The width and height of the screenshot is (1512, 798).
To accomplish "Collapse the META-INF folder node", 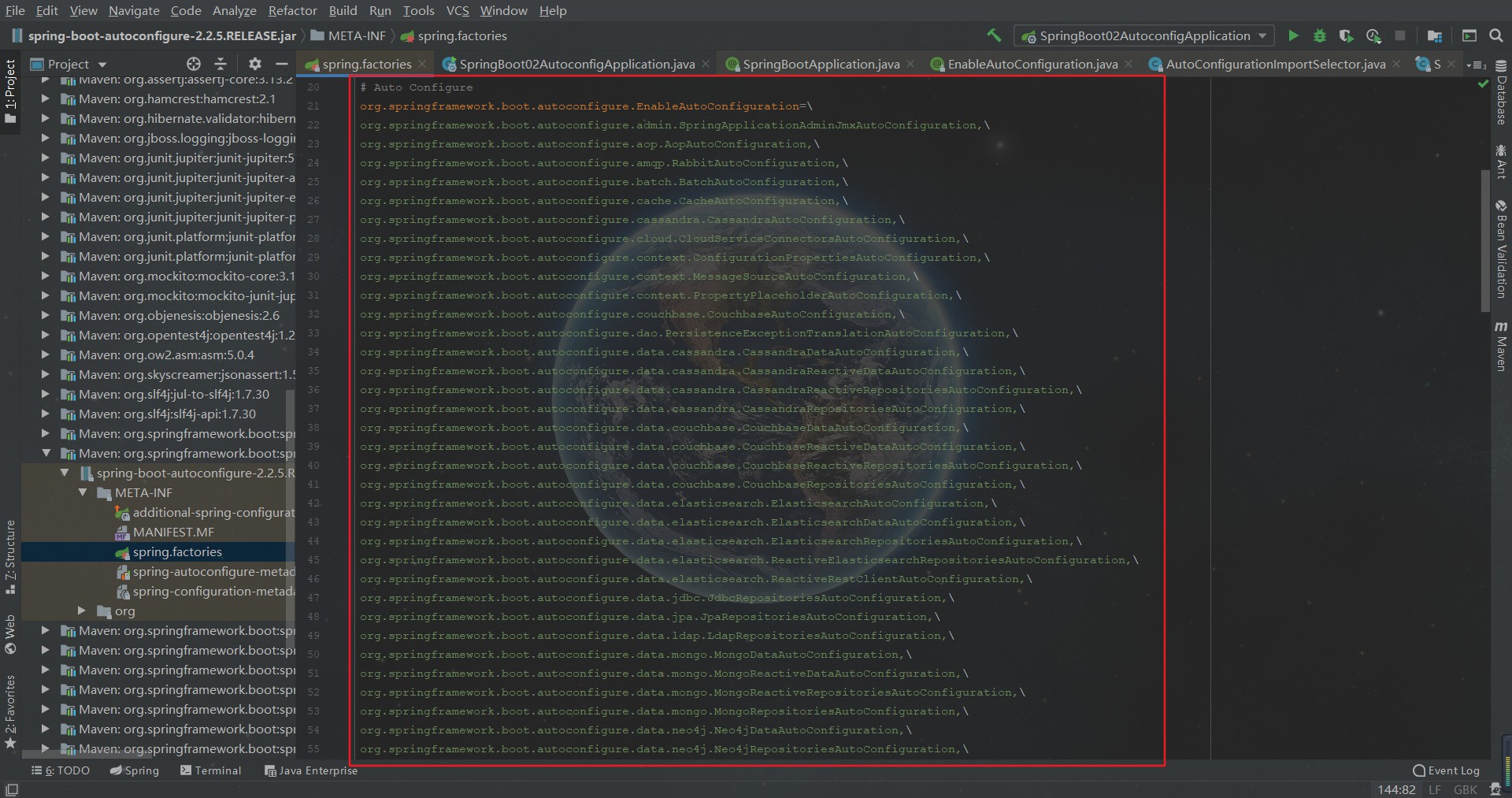I will point(83,492).
